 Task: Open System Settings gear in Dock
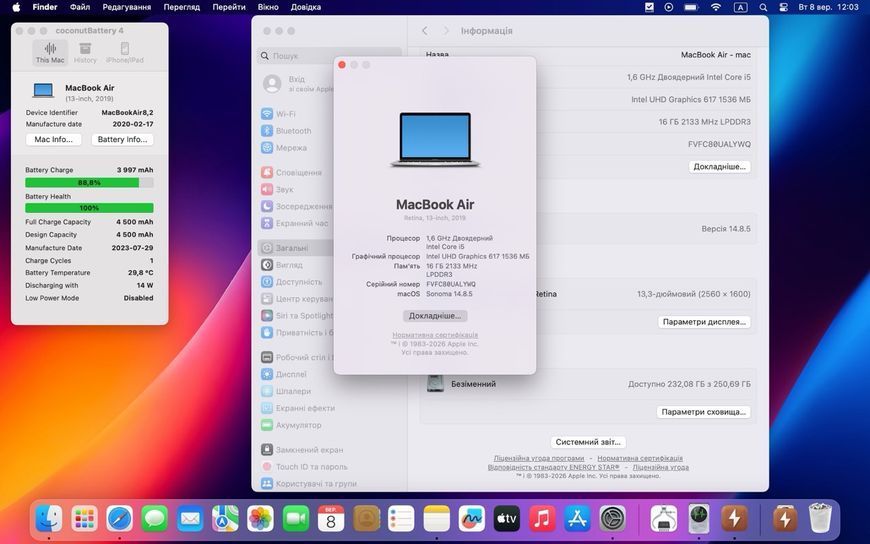click(x=613, y=520)
